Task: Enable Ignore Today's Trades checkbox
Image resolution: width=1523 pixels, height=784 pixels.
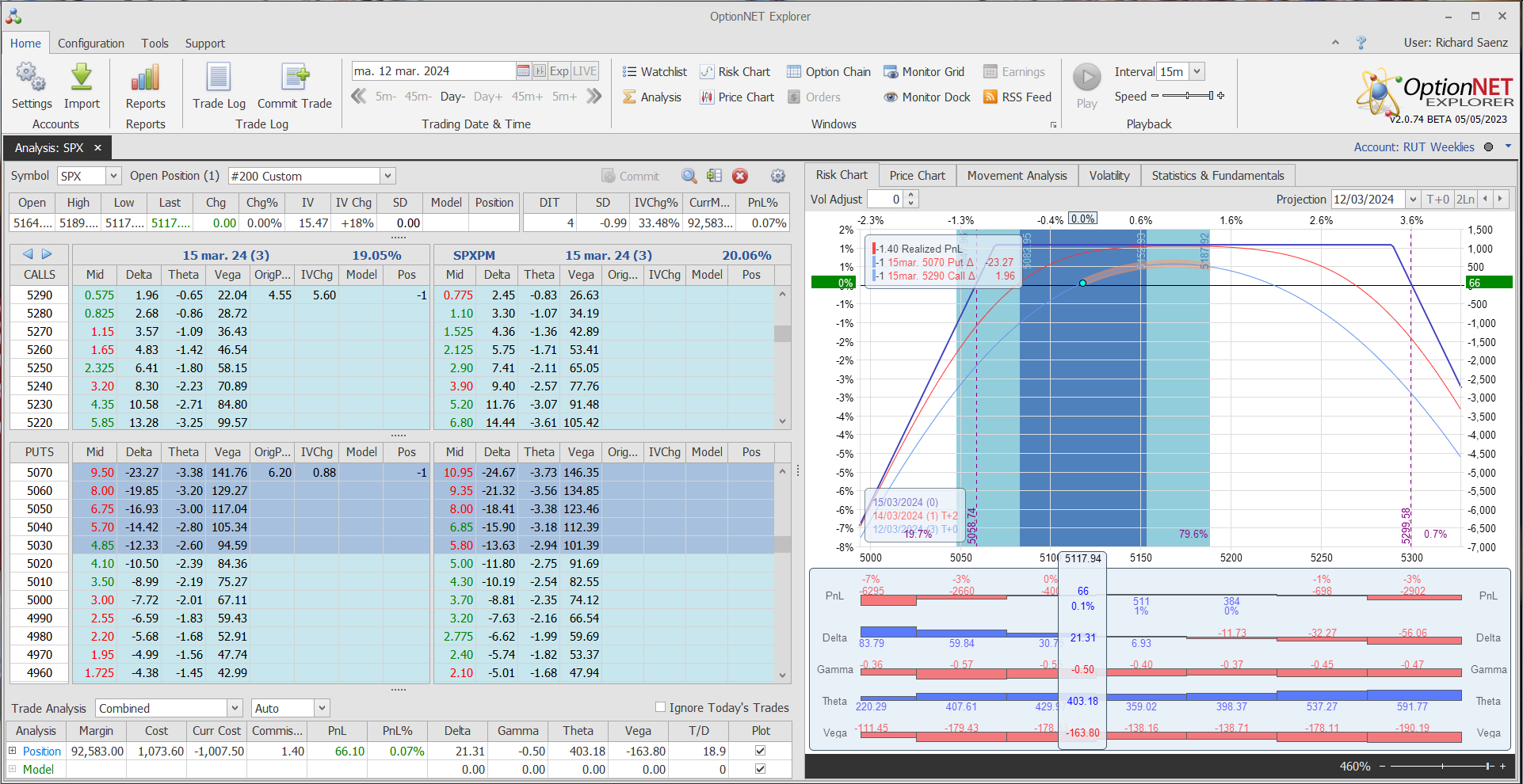Action: (x=660, y=707)
